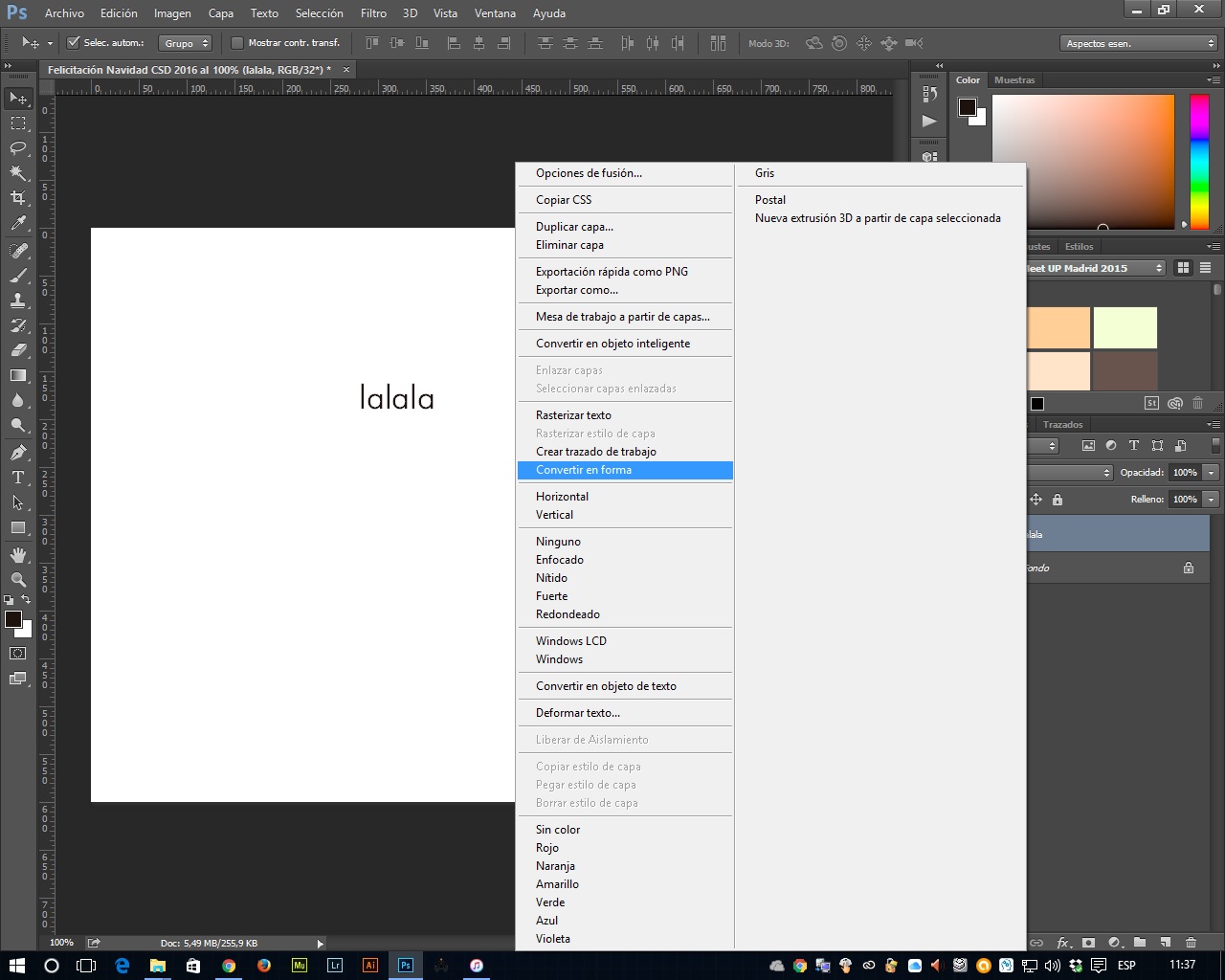Toggle the smart object layer filter icon

point(1180,446)
